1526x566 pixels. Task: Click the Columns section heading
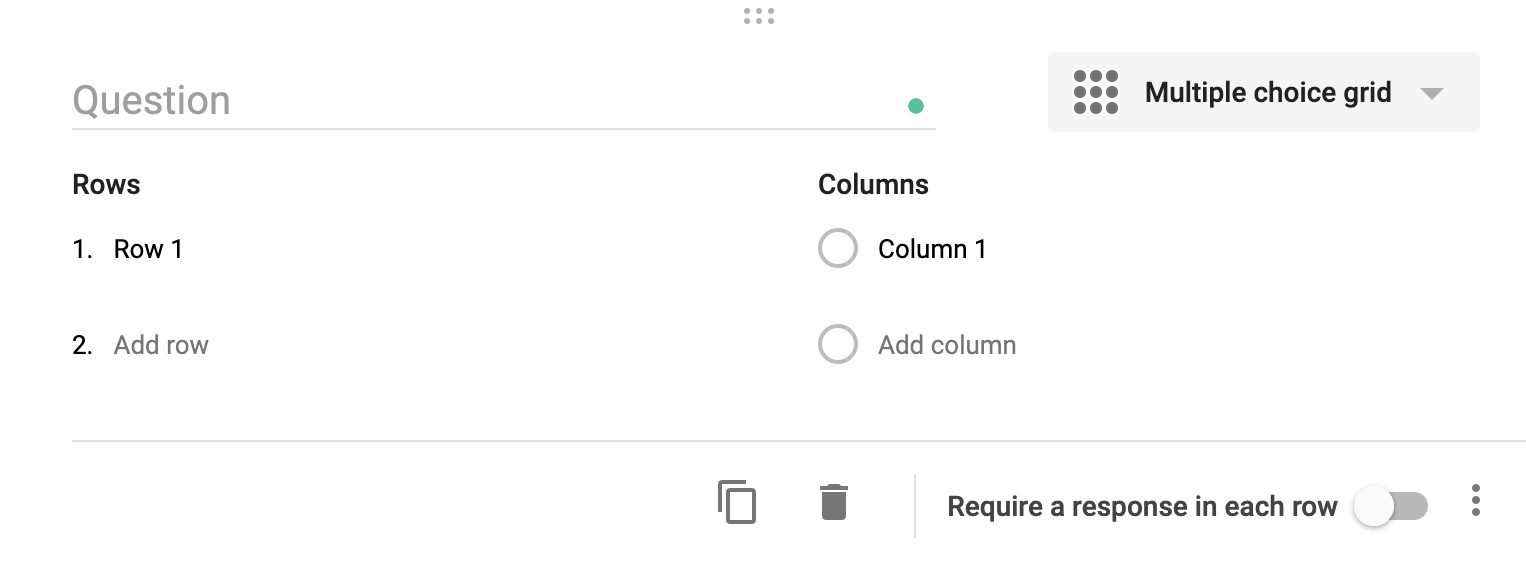pos(873,185)
